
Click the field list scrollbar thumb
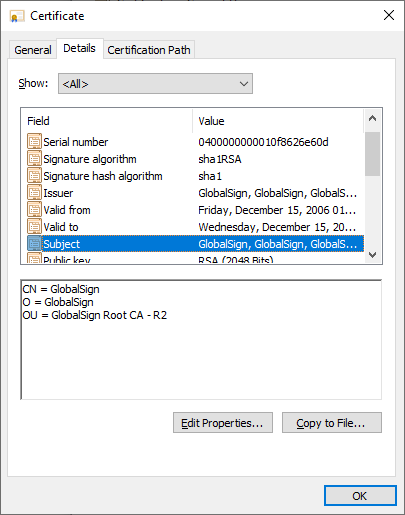(372, 154)
